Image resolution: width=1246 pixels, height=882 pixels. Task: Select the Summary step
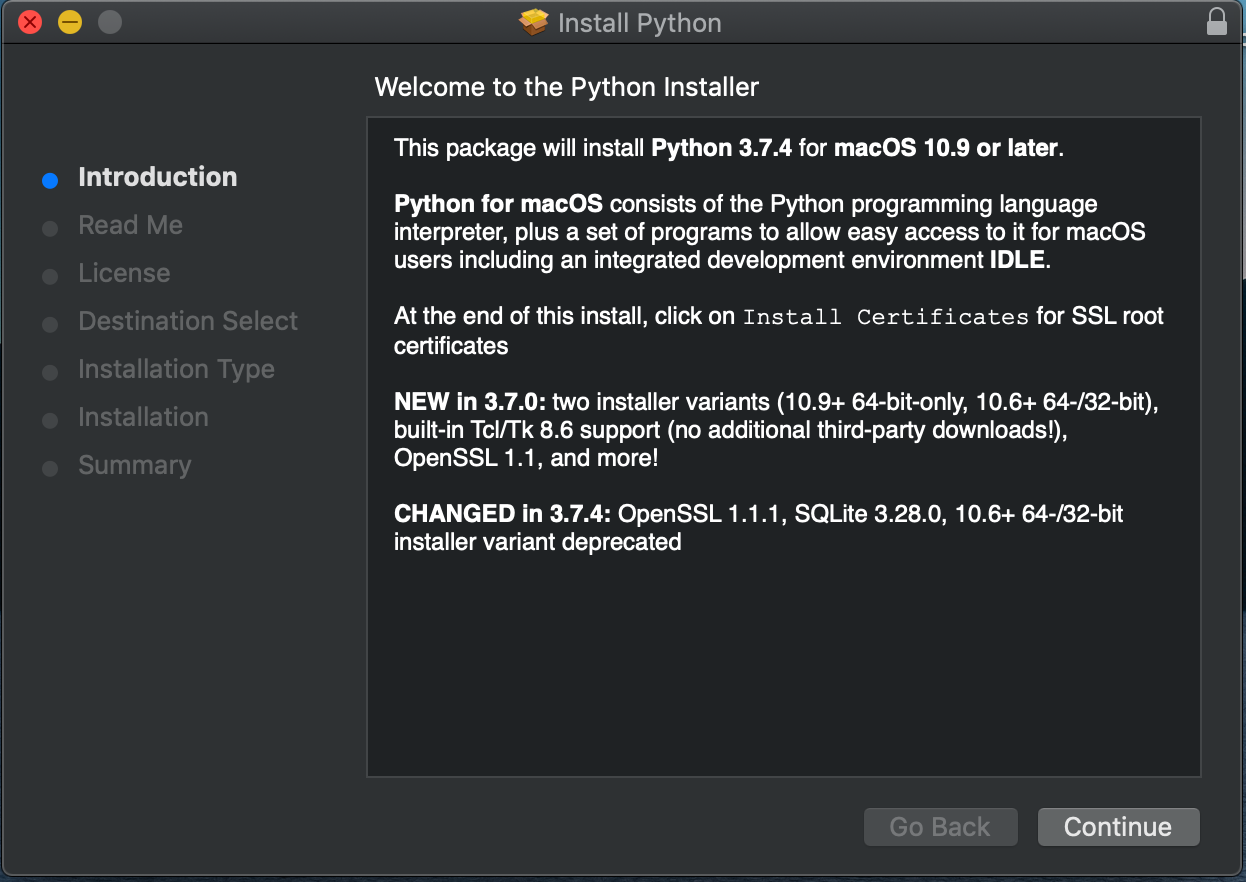point(134,465)
